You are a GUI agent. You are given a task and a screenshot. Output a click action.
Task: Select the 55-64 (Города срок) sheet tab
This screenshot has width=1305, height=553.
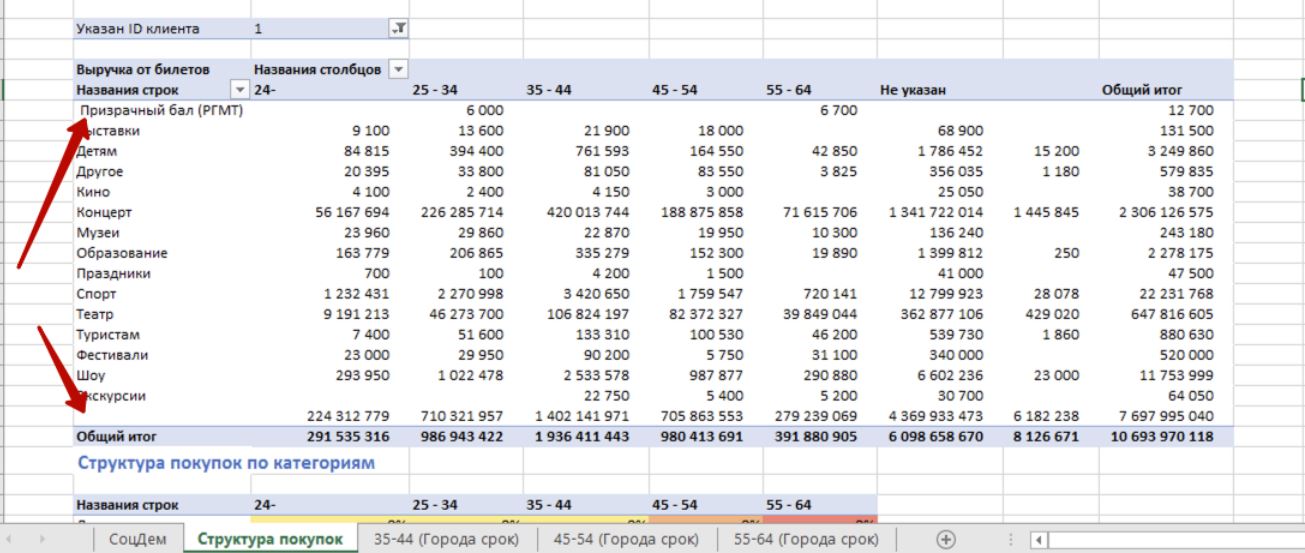[x=806, y=540]
